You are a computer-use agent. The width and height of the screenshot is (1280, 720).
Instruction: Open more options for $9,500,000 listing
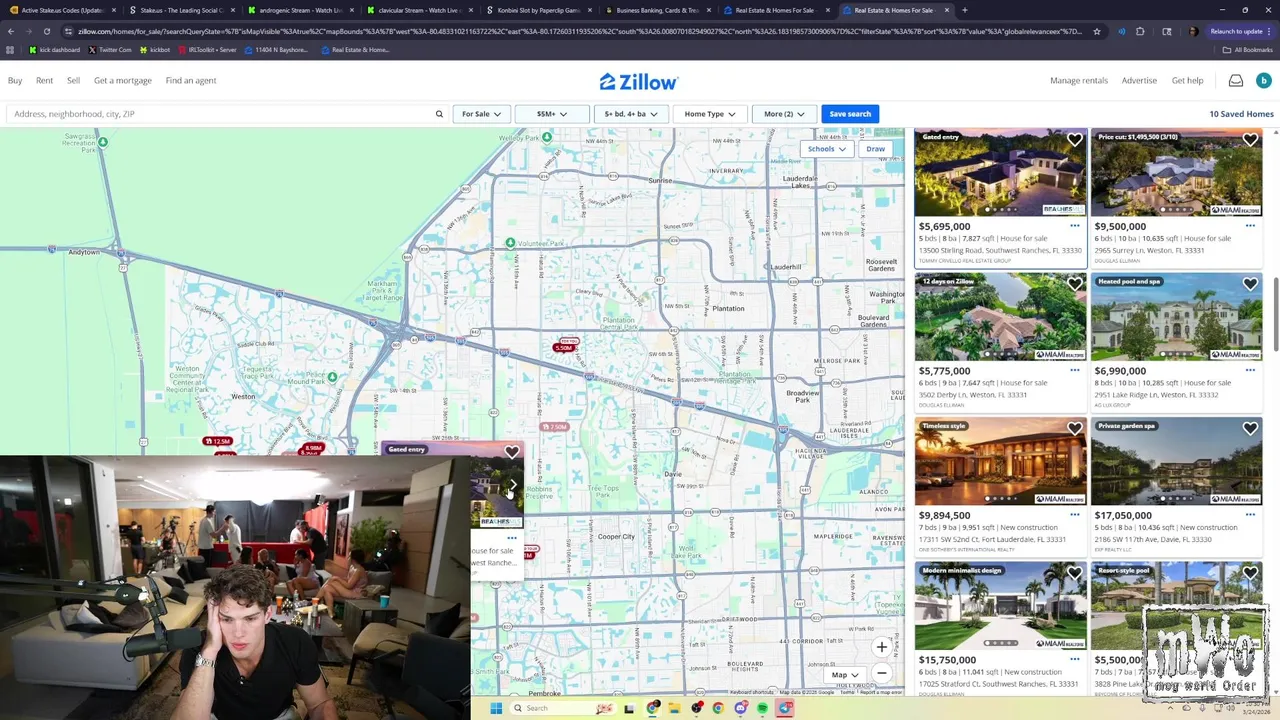(x=1250, y=226)
